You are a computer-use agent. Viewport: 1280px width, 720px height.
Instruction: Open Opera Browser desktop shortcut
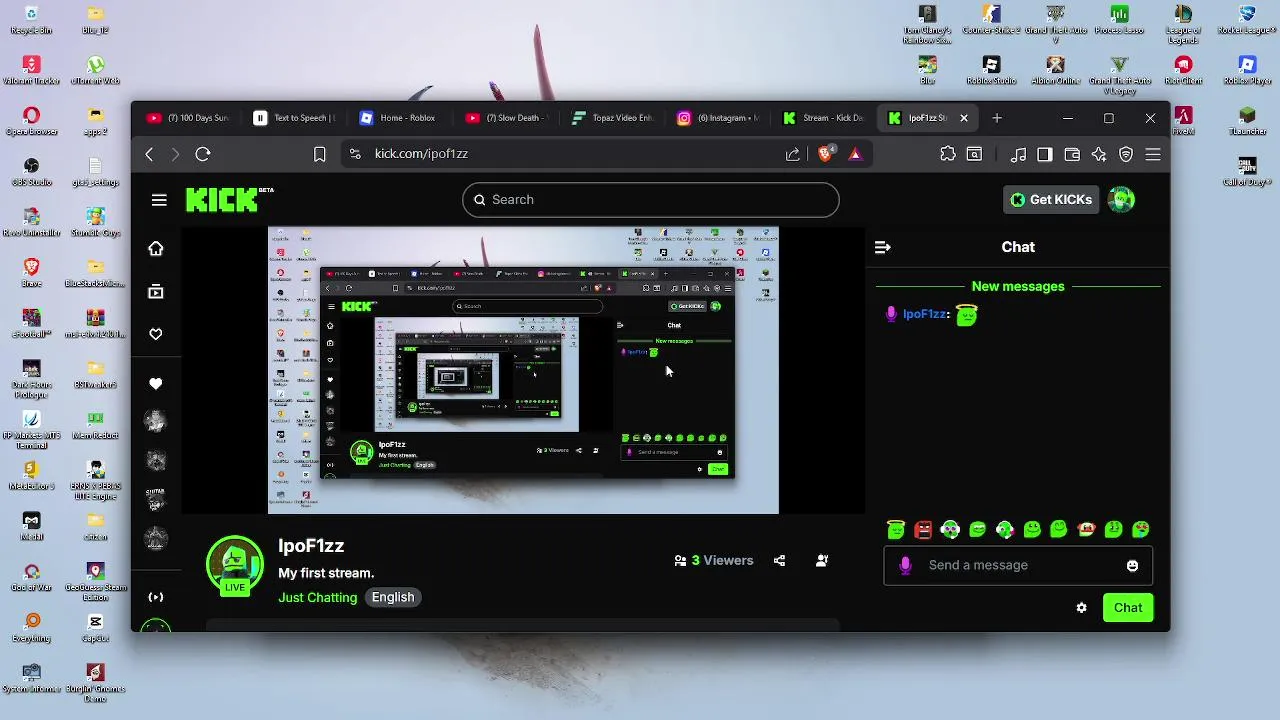click(31, 121)
